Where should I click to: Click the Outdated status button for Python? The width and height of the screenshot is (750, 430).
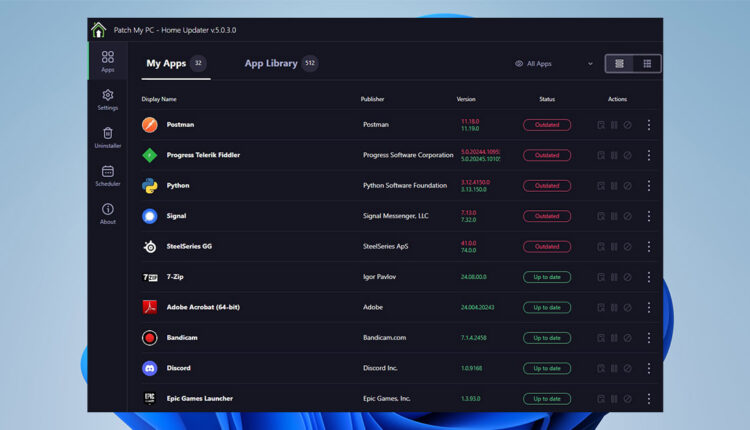[547, 186]
